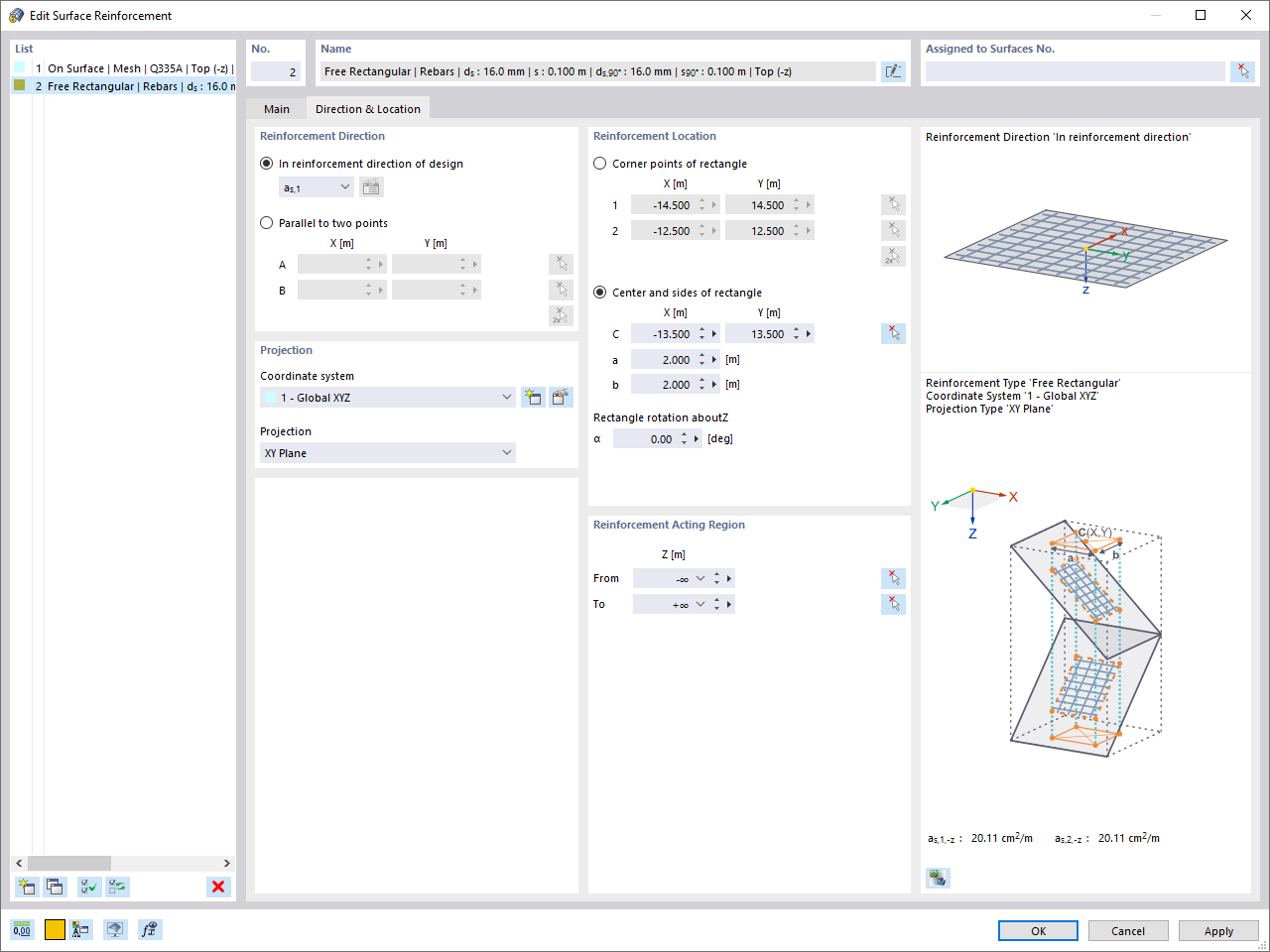The width and height of the screenshot is (1270, 952).
Task: Open the fx formula icon in bottom toolbar
Action: coord(150,930)
